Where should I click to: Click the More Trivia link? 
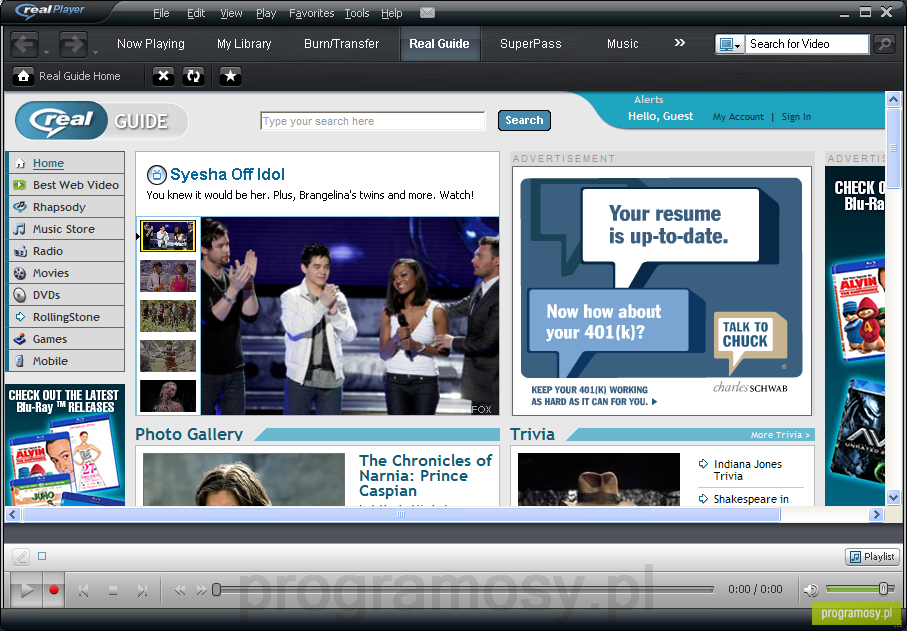pos(780,435)
